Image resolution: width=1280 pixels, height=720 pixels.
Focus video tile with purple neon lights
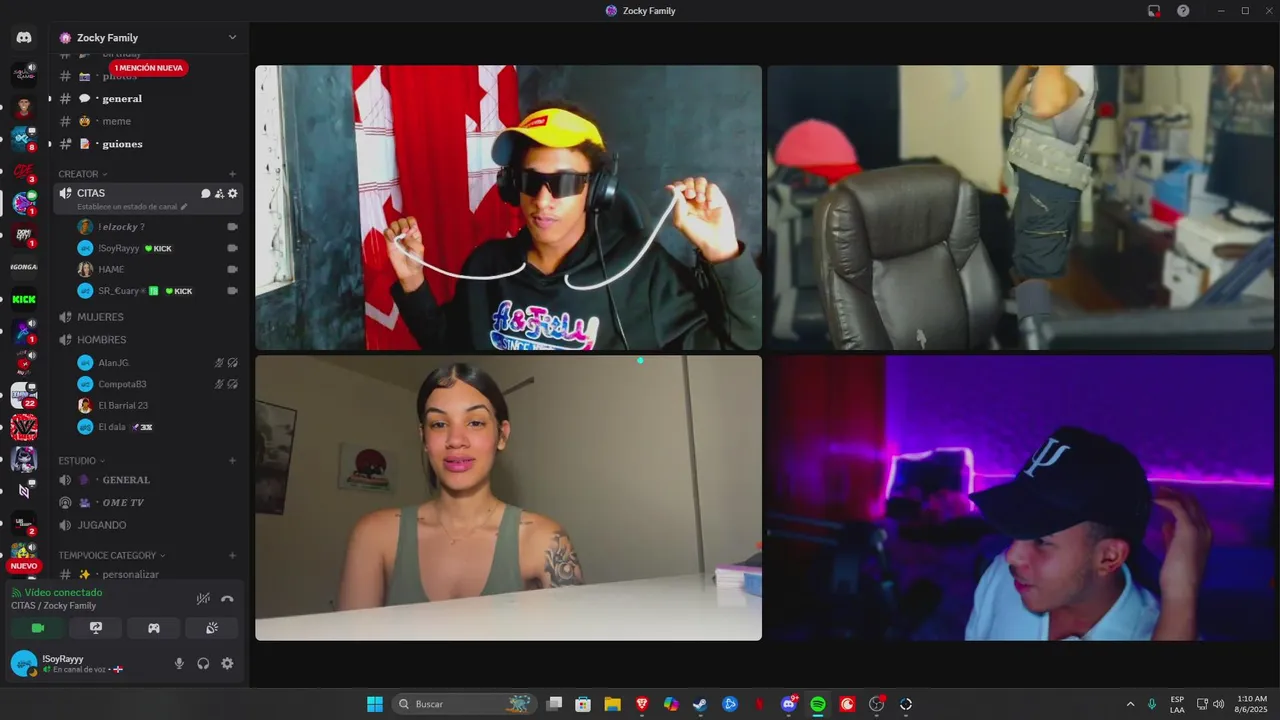pos(1020,498)
